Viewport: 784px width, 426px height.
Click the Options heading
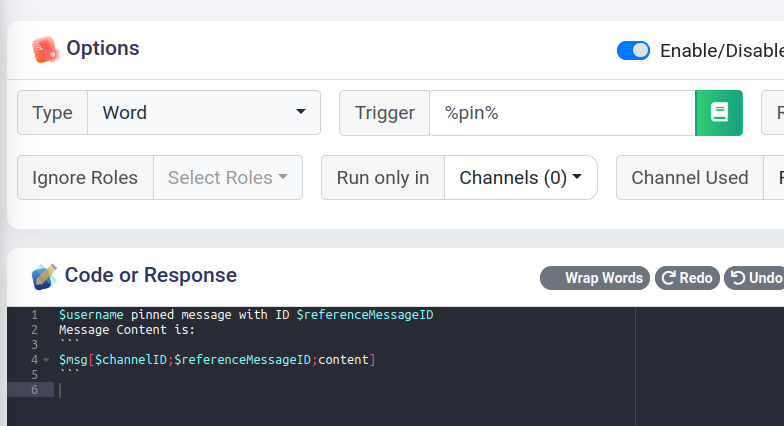pos(103,48)
